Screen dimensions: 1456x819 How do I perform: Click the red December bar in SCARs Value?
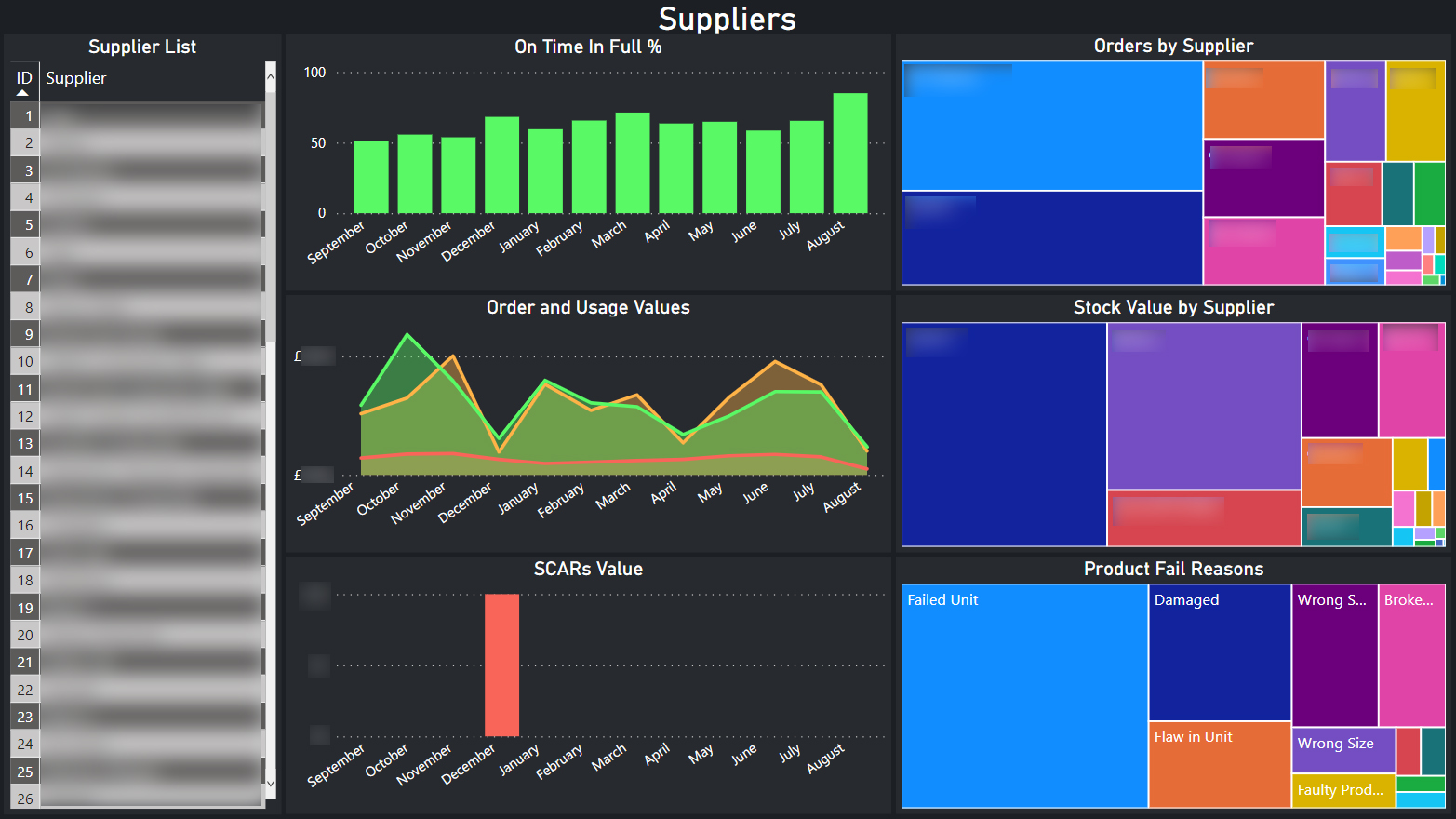coord(501,665)
